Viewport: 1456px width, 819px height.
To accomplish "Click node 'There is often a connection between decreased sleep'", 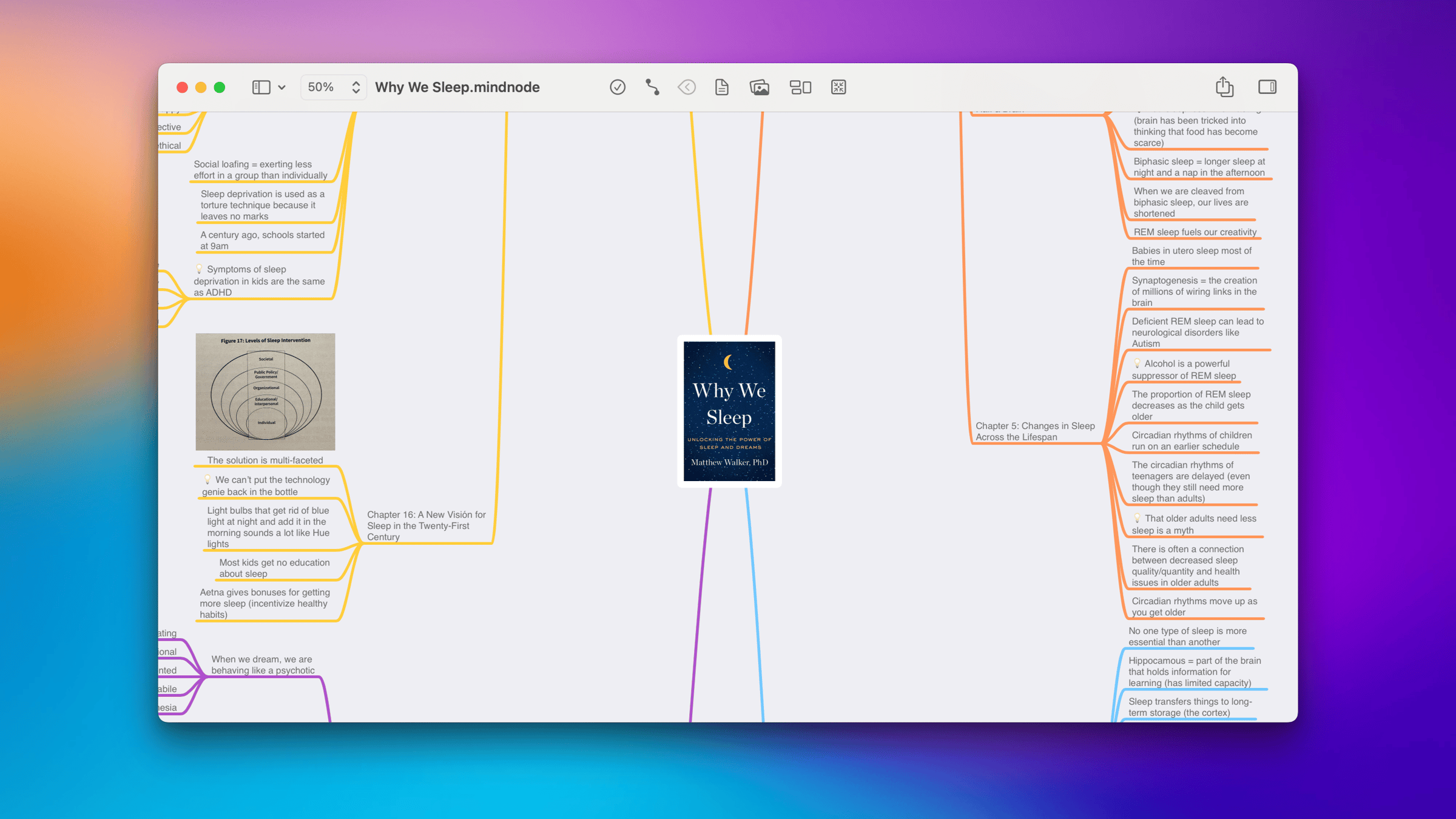I will [1188, 565].
